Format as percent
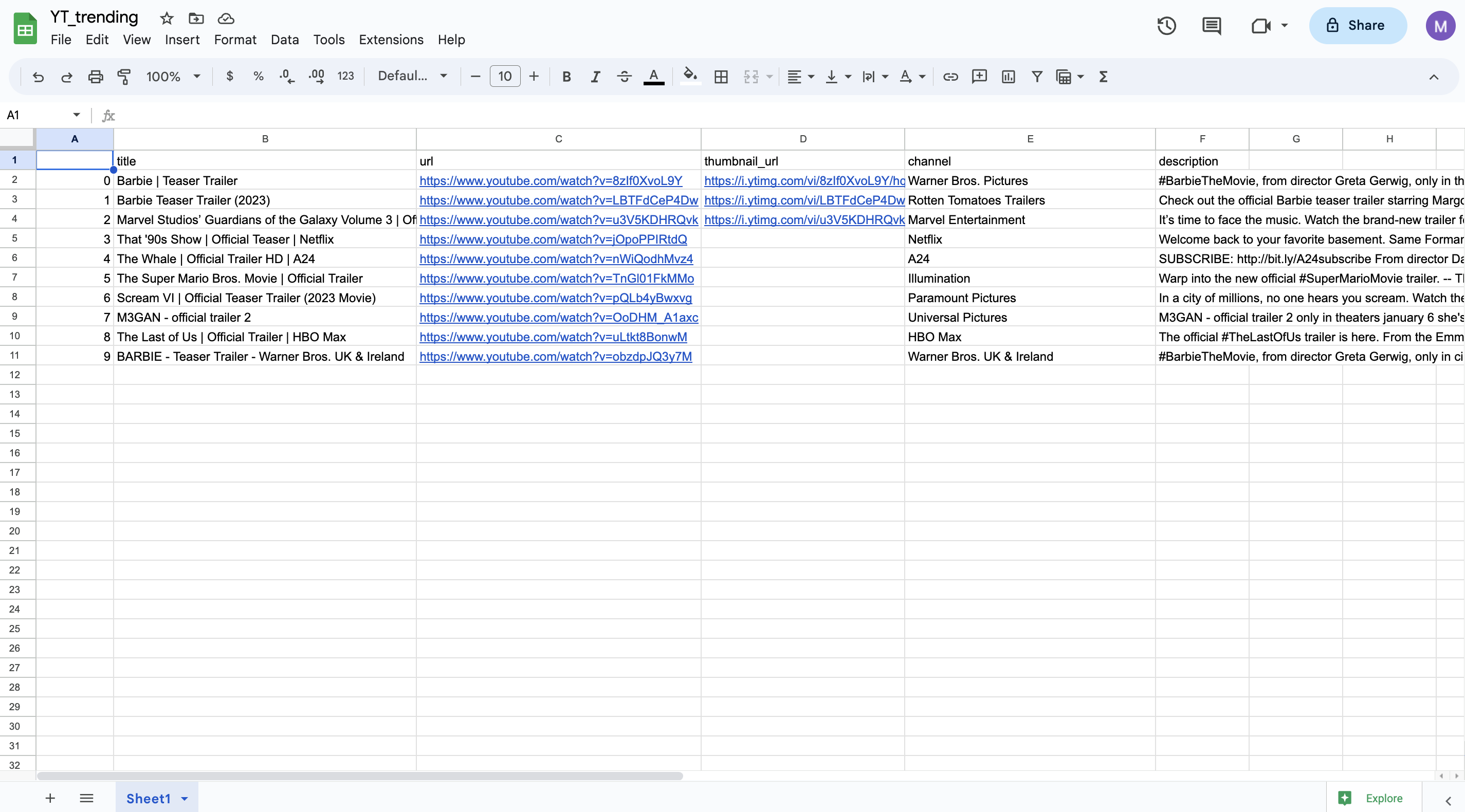 pyautogui.click(x=258, y=76)
